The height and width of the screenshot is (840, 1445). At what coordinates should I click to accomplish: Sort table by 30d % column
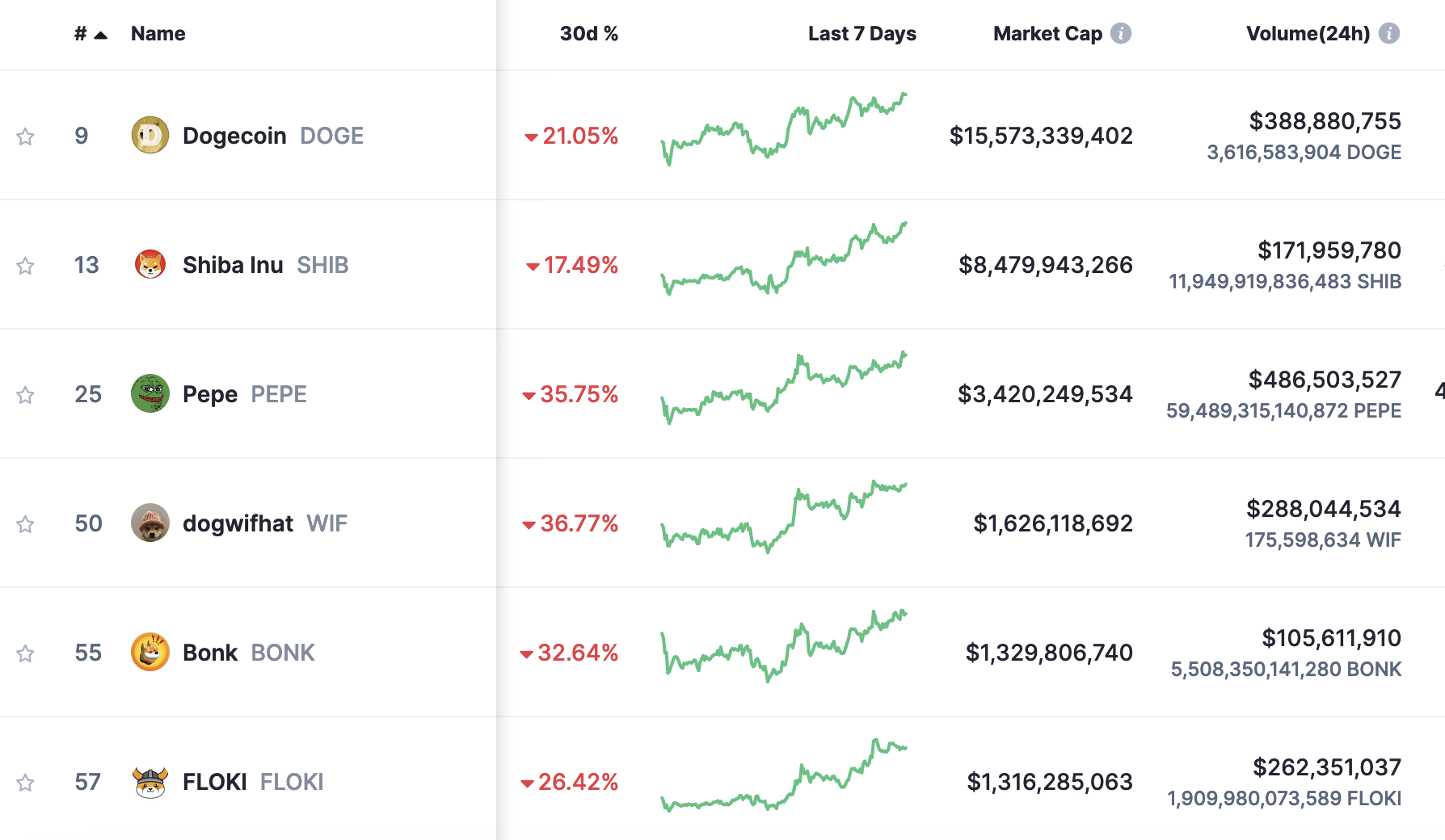pyautogui.click(x=589, y=34)
